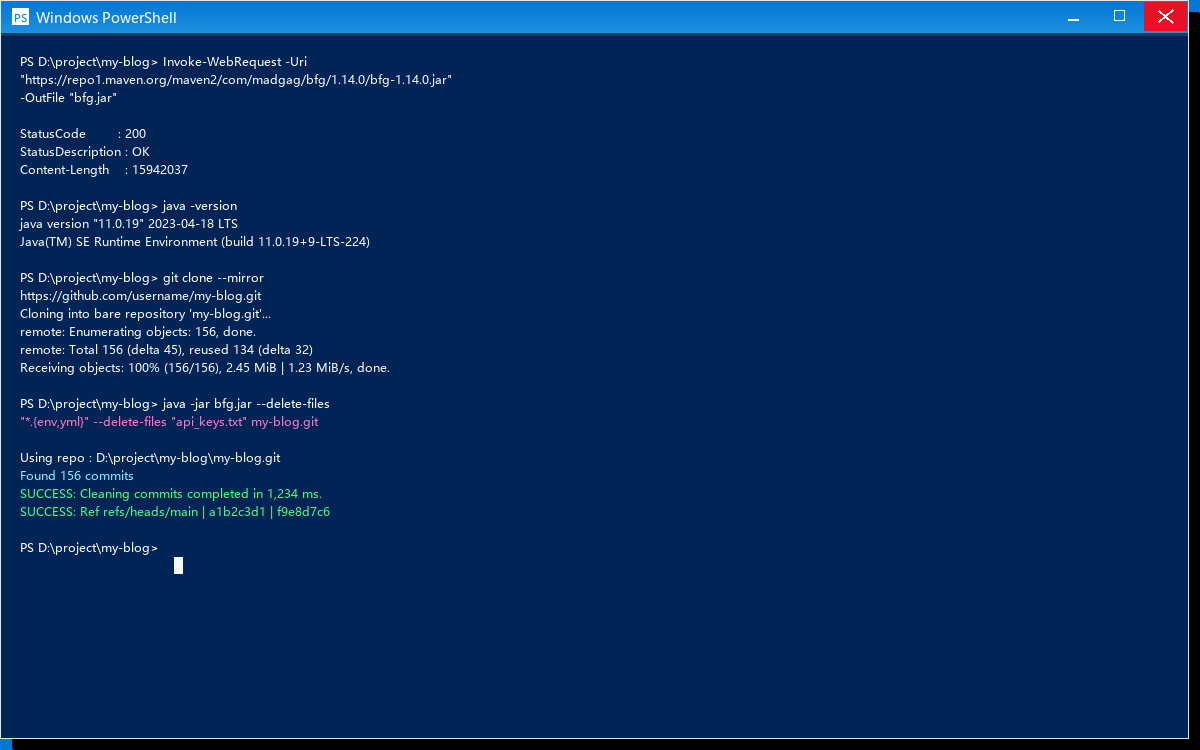Click the "git clone --mirror" command line
Screen dimensions: 1200x750
(142, 278)
